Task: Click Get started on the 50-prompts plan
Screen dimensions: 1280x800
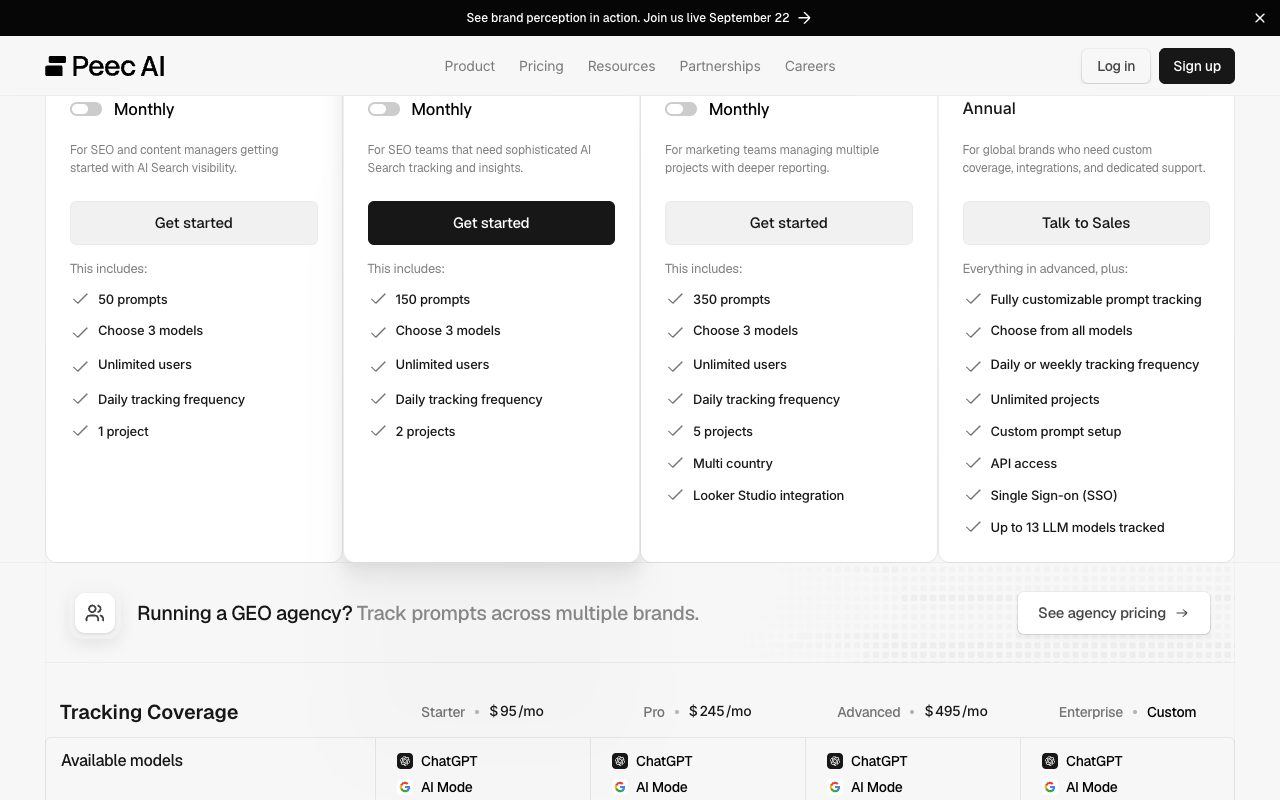Action: [194, 223]
